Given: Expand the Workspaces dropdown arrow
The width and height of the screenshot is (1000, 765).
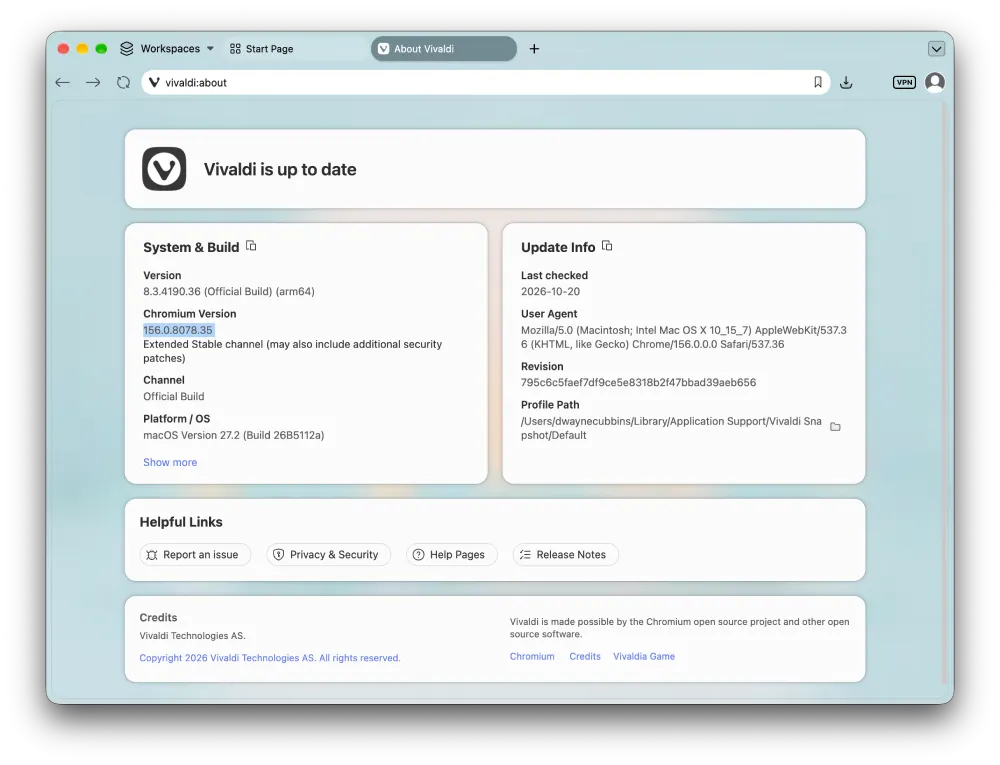Looking at the screenshot, I should 210,48.
